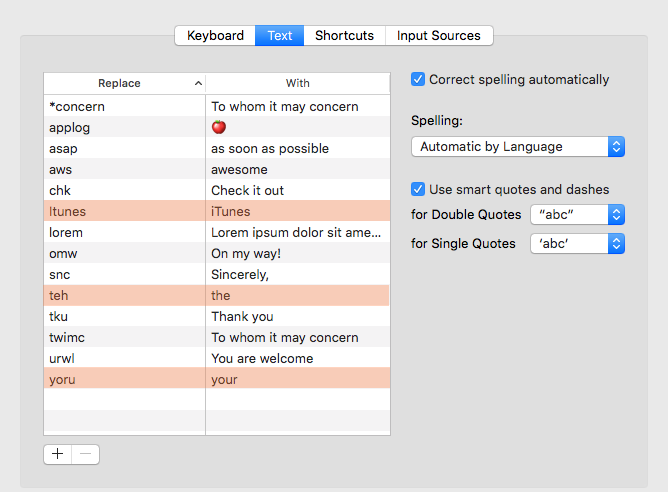The image size is (668, 492).
Task: Toggle Correct spelling automatically checkbox
Action: 418,80
